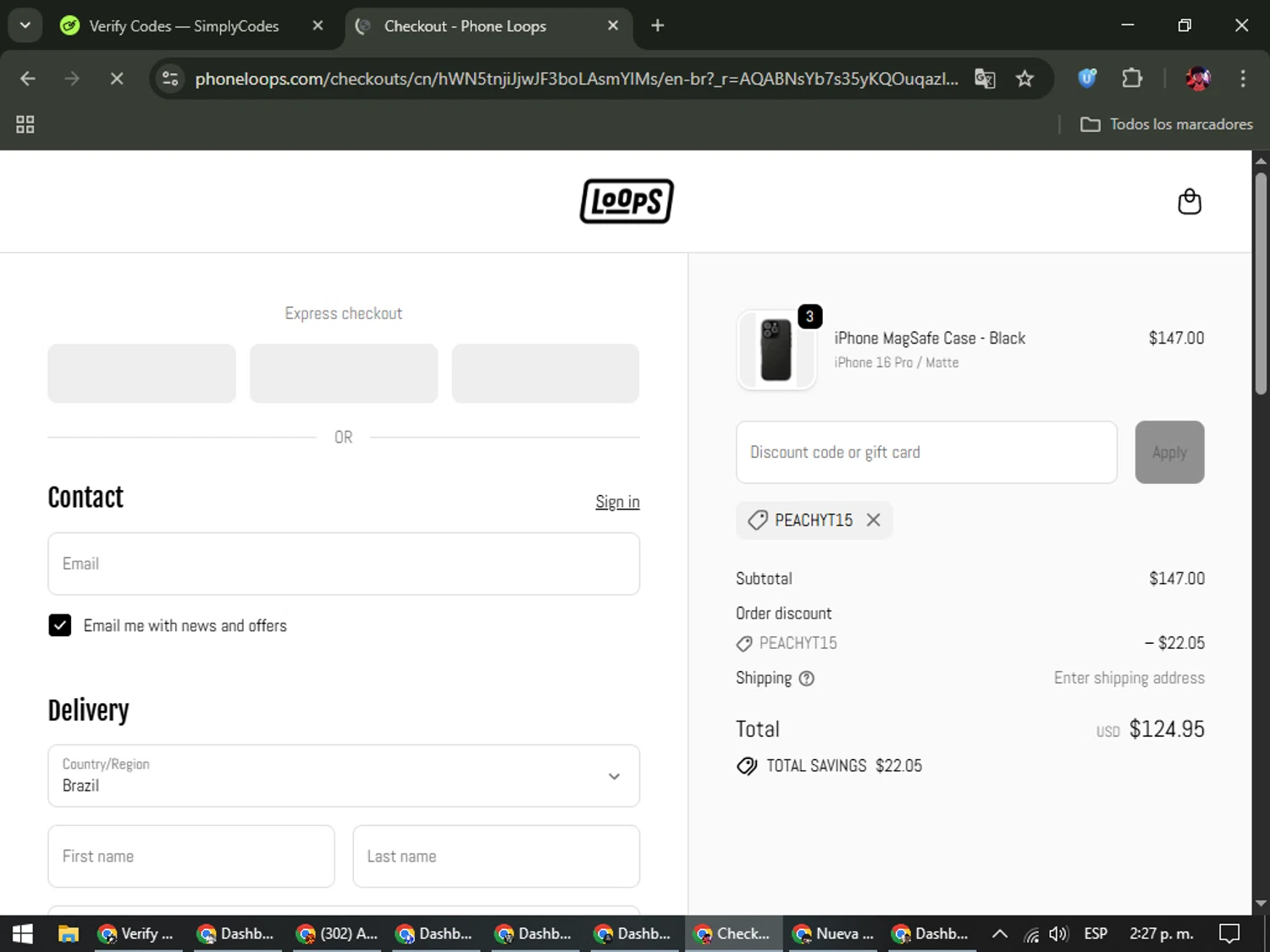Toggle Email me with news and offers
Screen dimensions: 1270x952
pyautogui.click(x=60, y=625)
